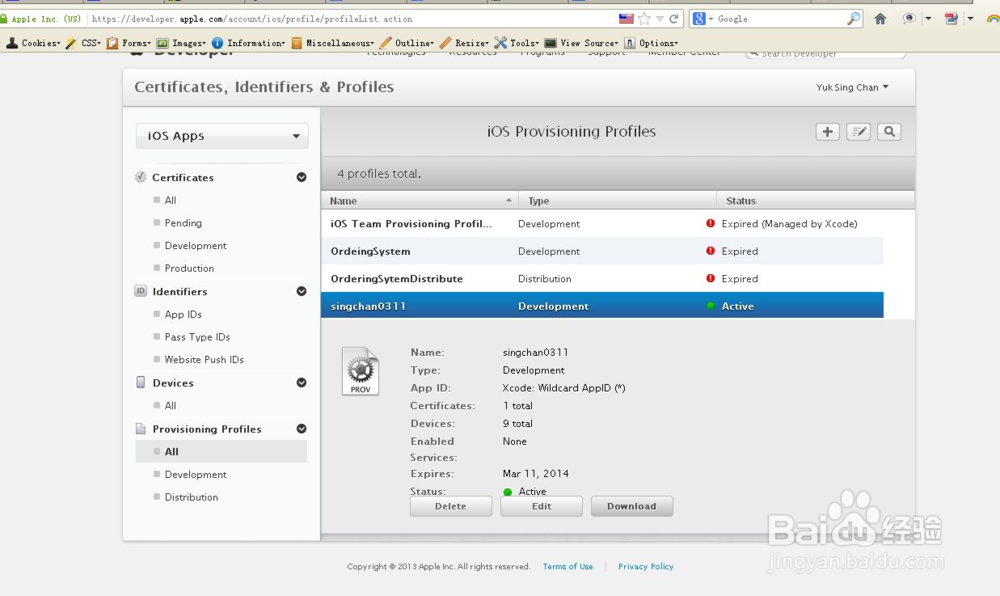This screenshot has width=1000, height=596.
Task: Click the Certificates section icon
Action: [140, 177]
